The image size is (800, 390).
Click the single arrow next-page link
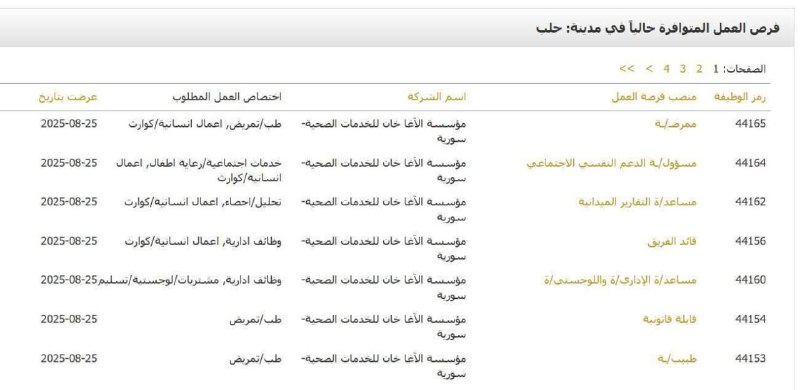(649, 68)
